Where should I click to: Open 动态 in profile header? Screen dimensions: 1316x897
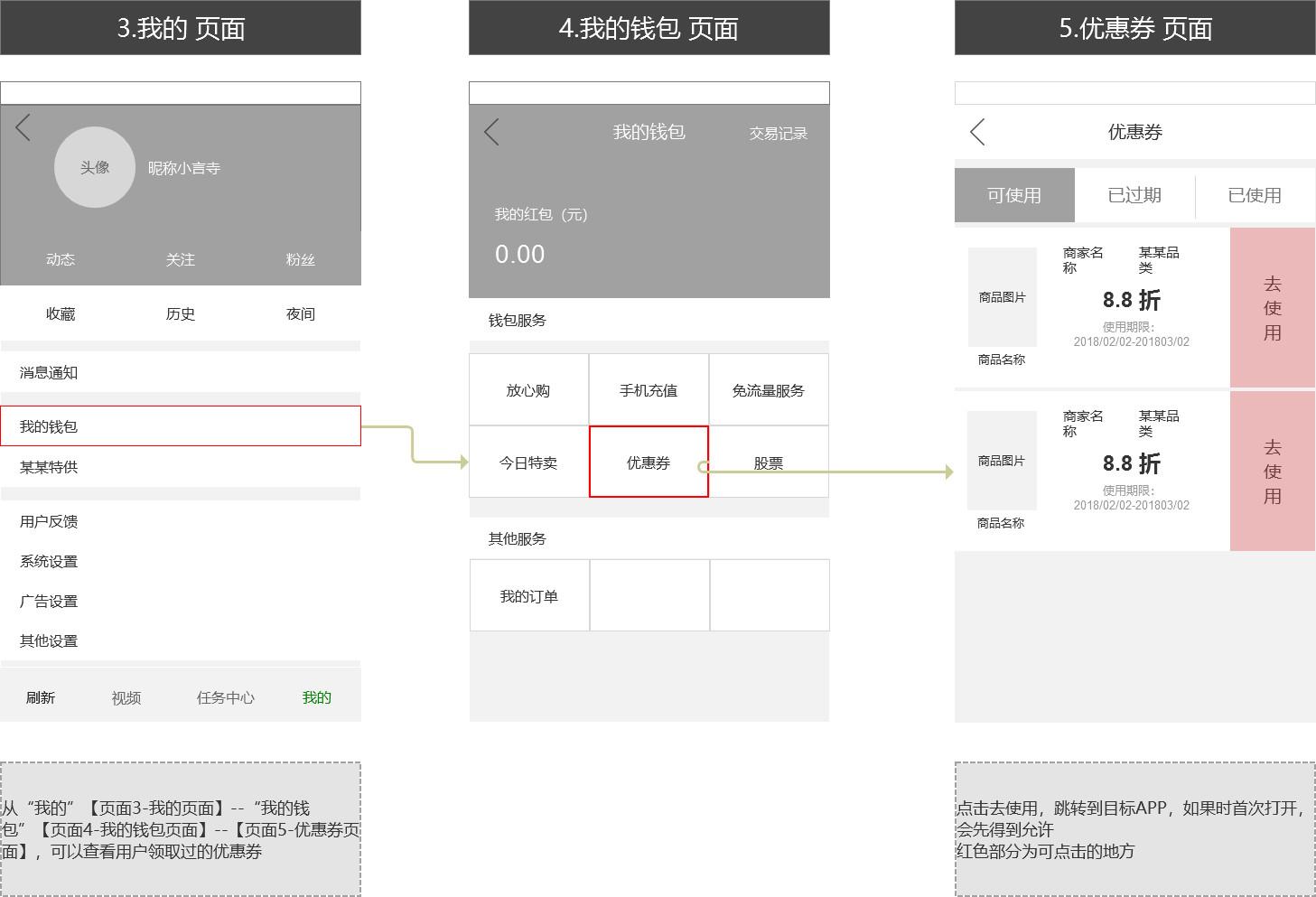(x=61, y=259)
